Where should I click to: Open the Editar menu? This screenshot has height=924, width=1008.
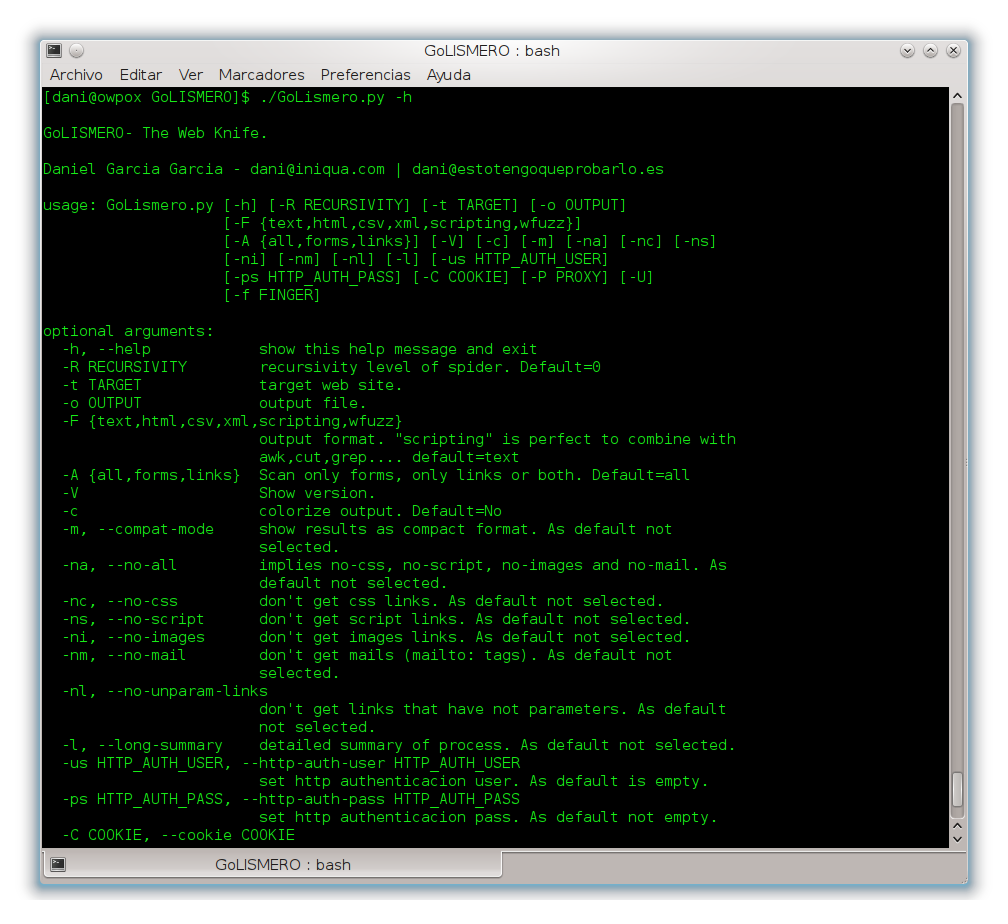point(140,75)
